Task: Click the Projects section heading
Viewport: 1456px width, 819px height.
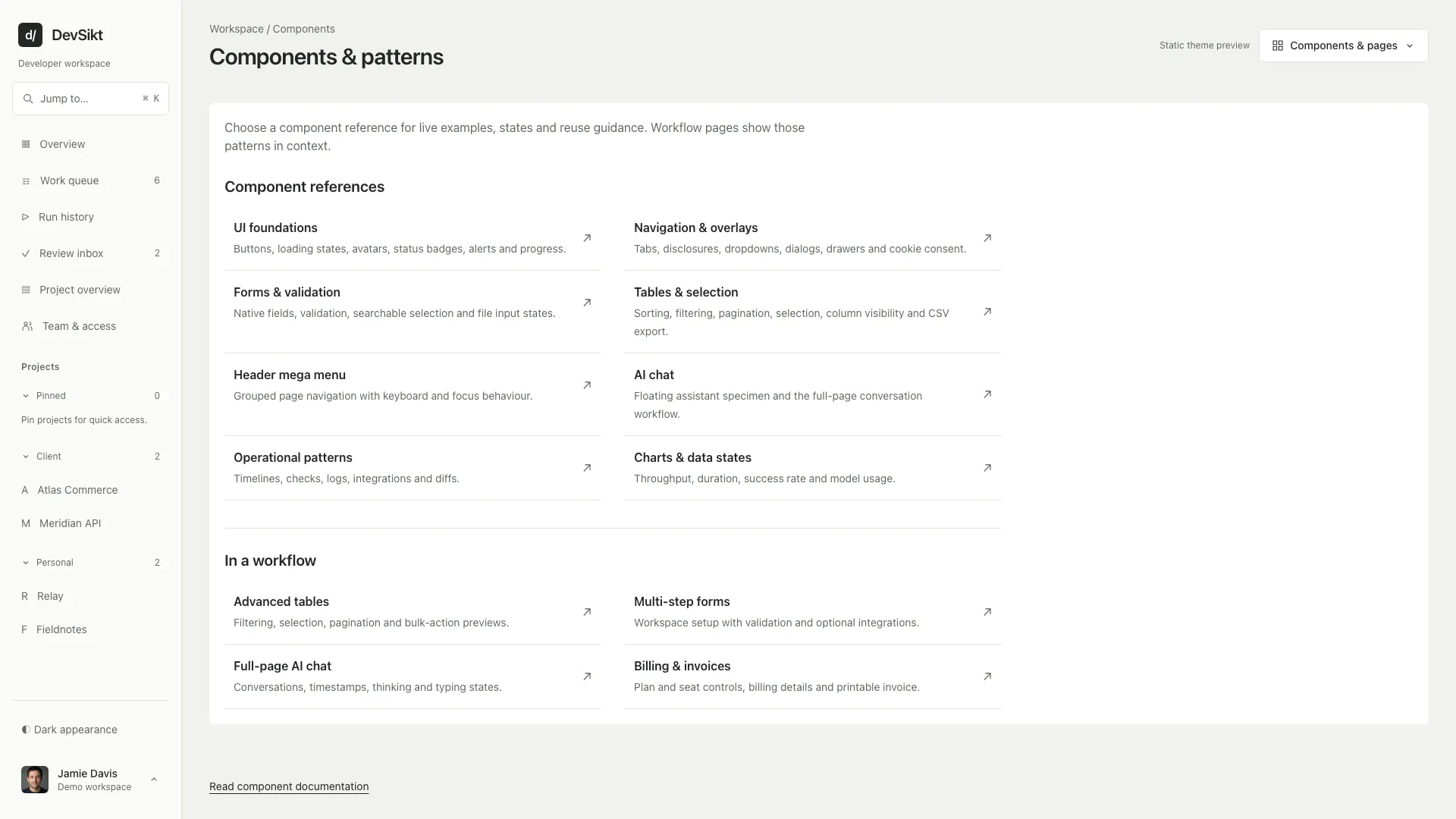Action: pyautogui.click(x=40, y=367)
